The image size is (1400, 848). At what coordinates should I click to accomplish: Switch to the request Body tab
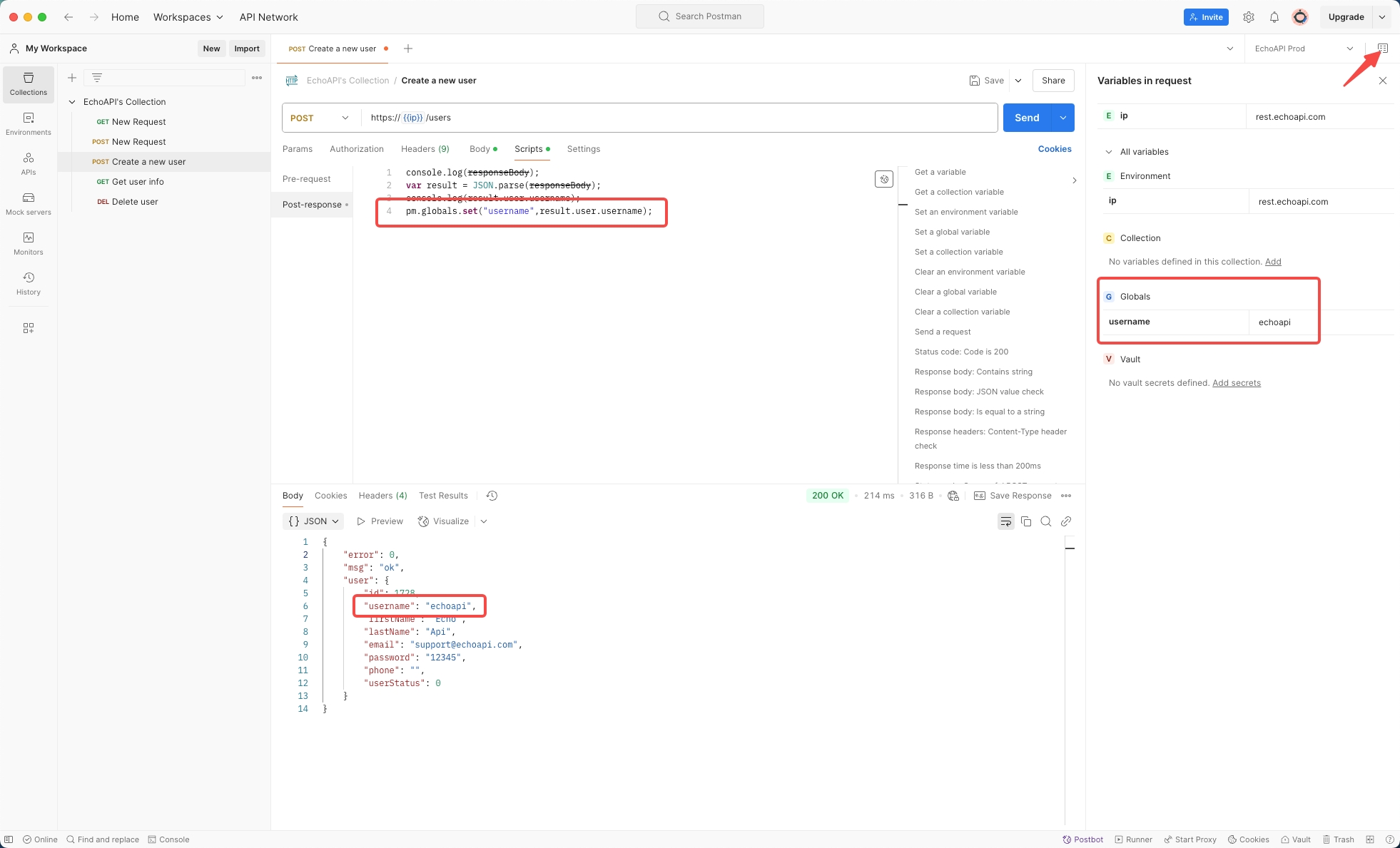[483, 149]
